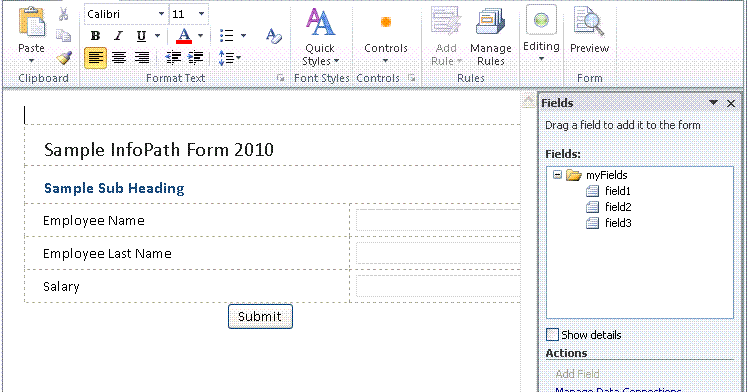Click the clear formatting icon

tap(273, 36)
